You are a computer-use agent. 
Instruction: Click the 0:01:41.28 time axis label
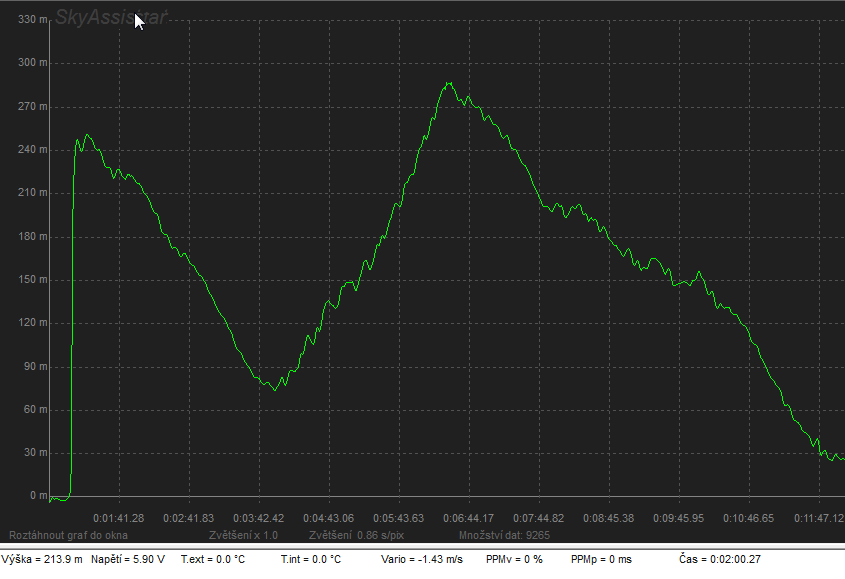(119, 518)
